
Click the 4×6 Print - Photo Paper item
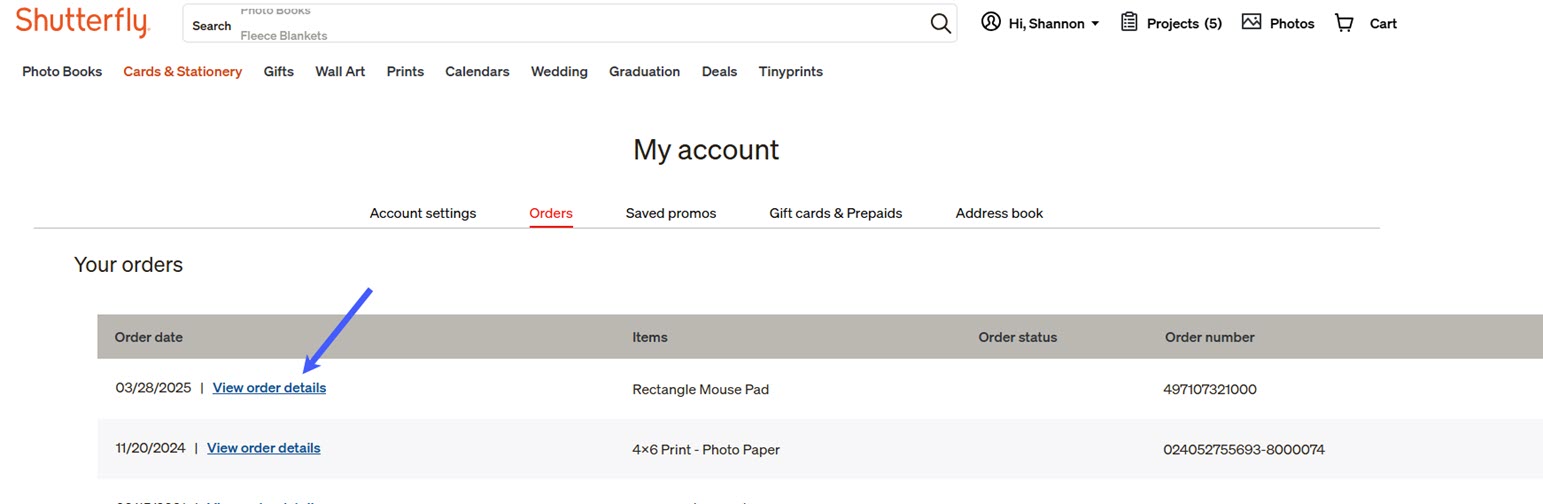(706, 449)
